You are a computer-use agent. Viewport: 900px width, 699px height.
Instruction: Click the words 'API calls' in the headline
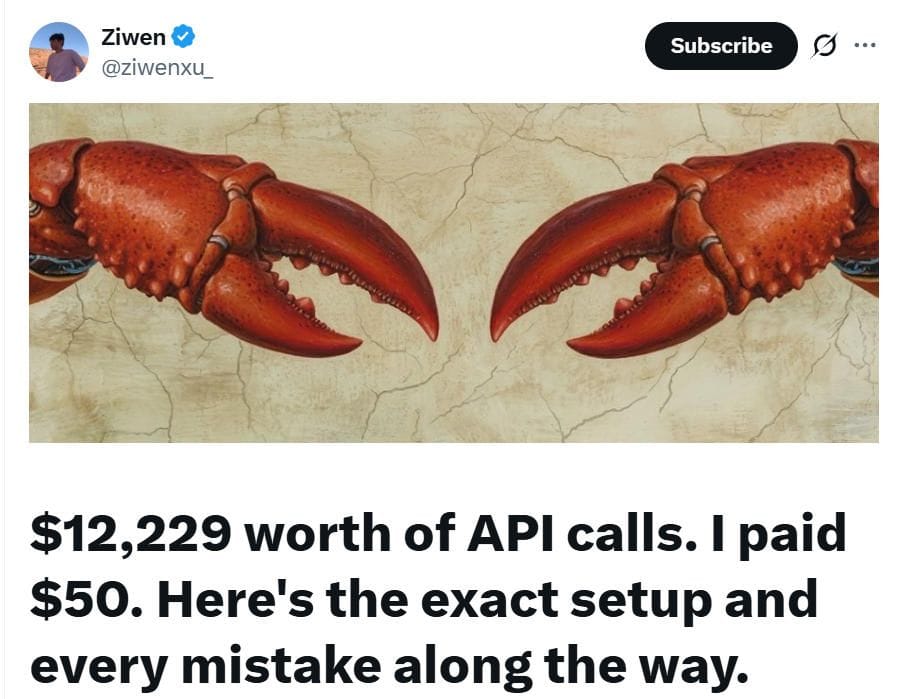click(x=576, y=533)
